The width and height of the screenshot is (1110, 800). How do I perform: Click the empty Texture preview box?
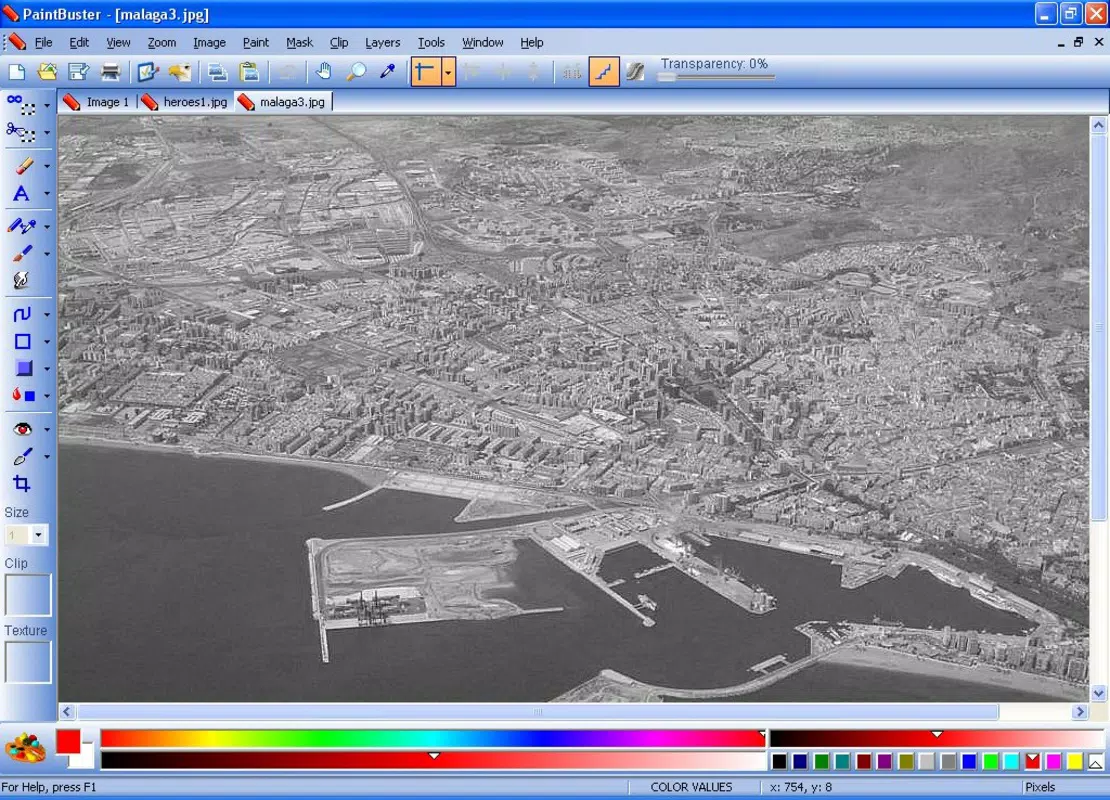click(28, 662)
